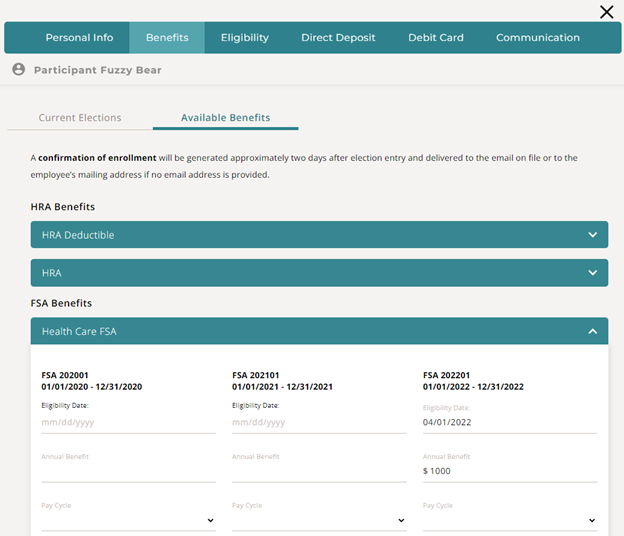Go to the Debit Card tab
This screenshot has width=624, height=536.
click(x=436, y=38)
